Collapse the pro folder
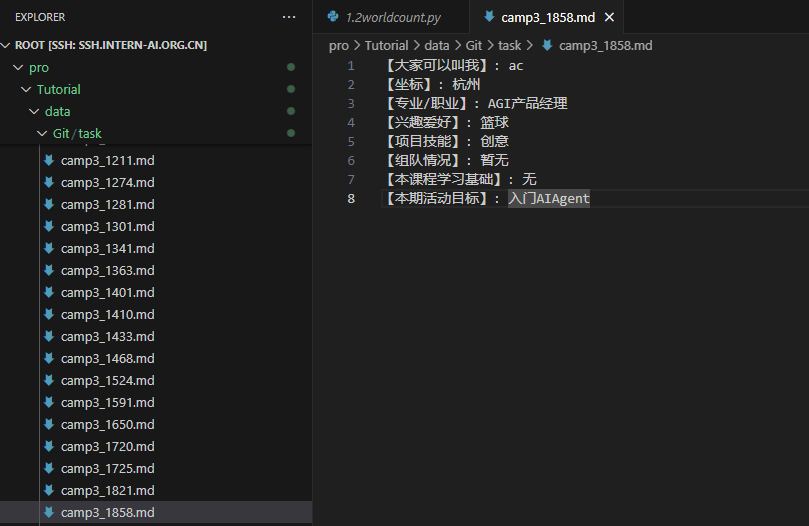 click(x=18, y=68)
